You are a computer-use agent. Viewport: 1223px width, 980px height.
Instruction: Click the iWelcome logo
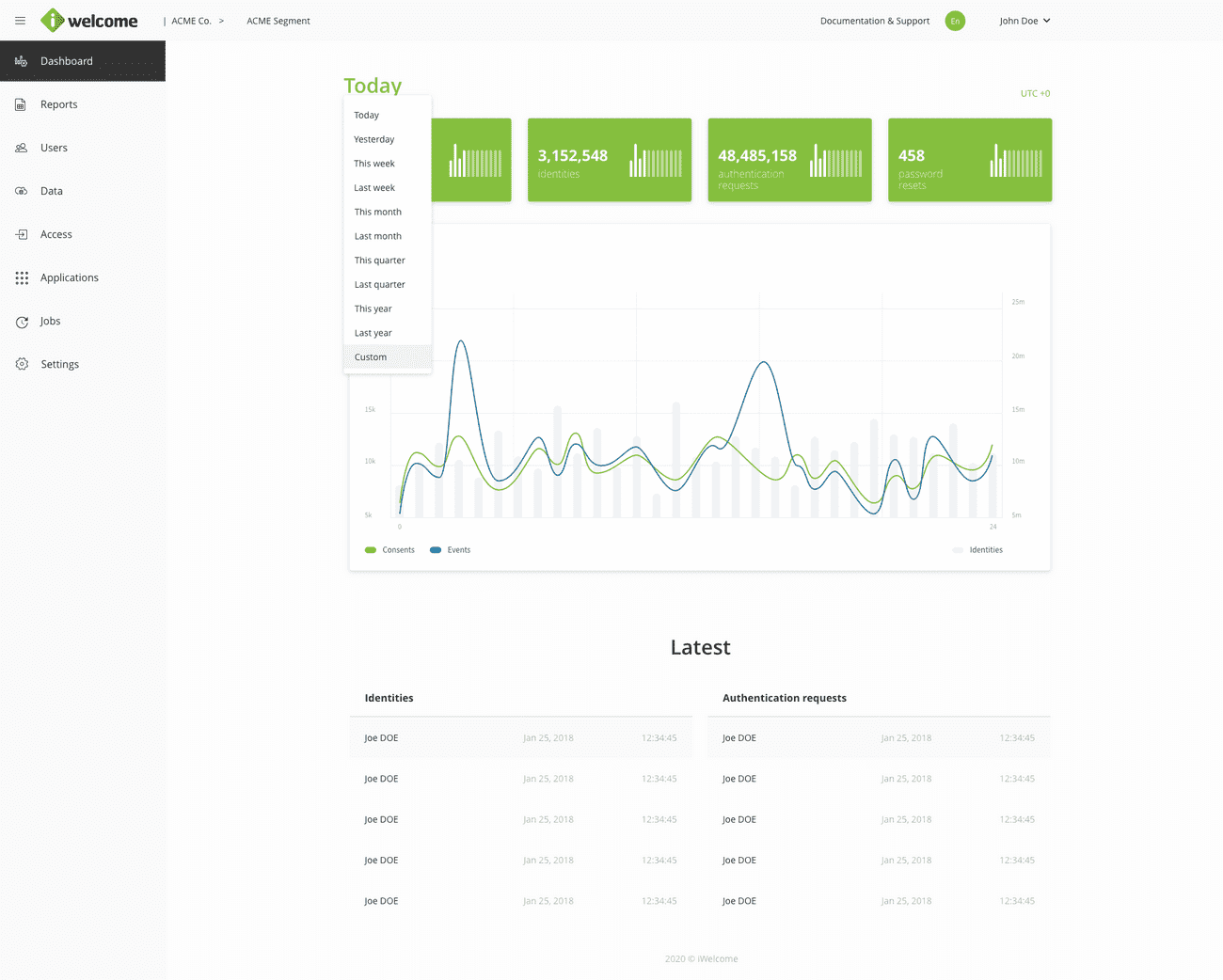click(89, 21)
